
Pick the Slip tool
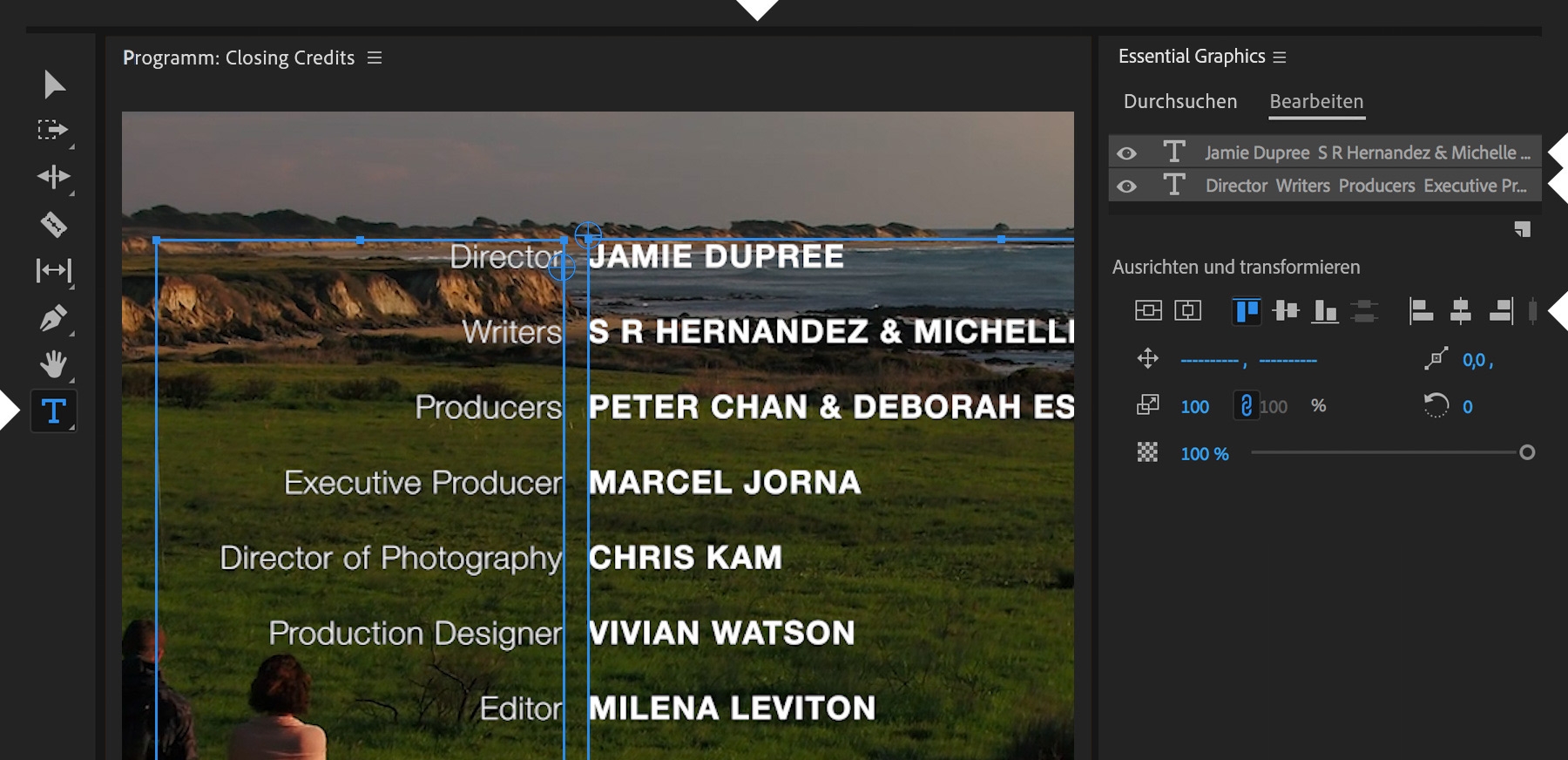coord(53,270)
